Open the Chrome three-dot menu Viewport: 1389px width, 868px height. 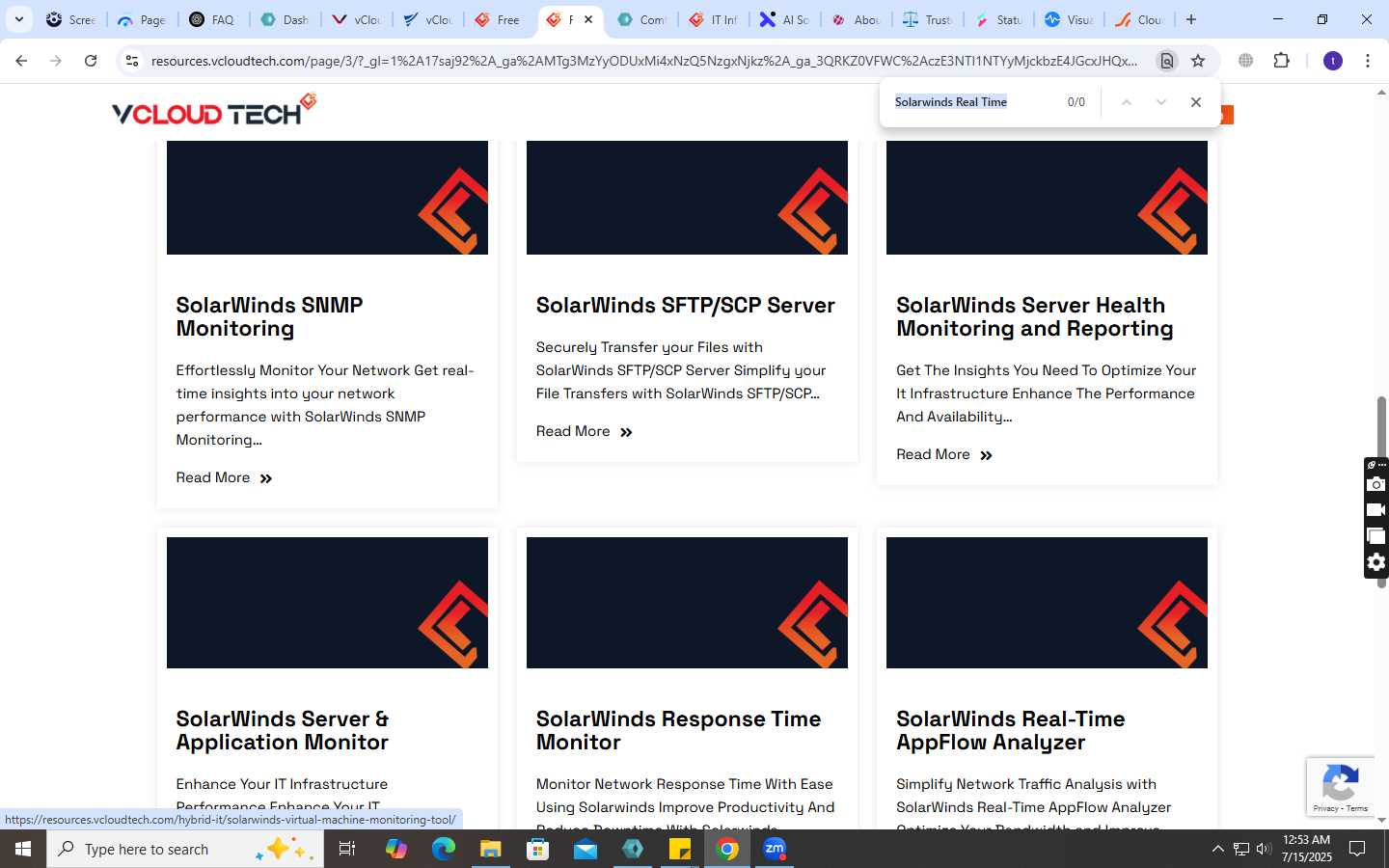[1368, 61]
